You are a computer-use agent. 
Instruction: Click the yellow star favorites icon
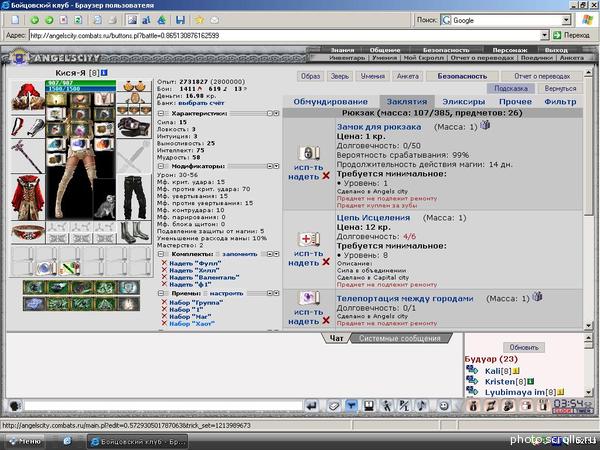[199, 20]
